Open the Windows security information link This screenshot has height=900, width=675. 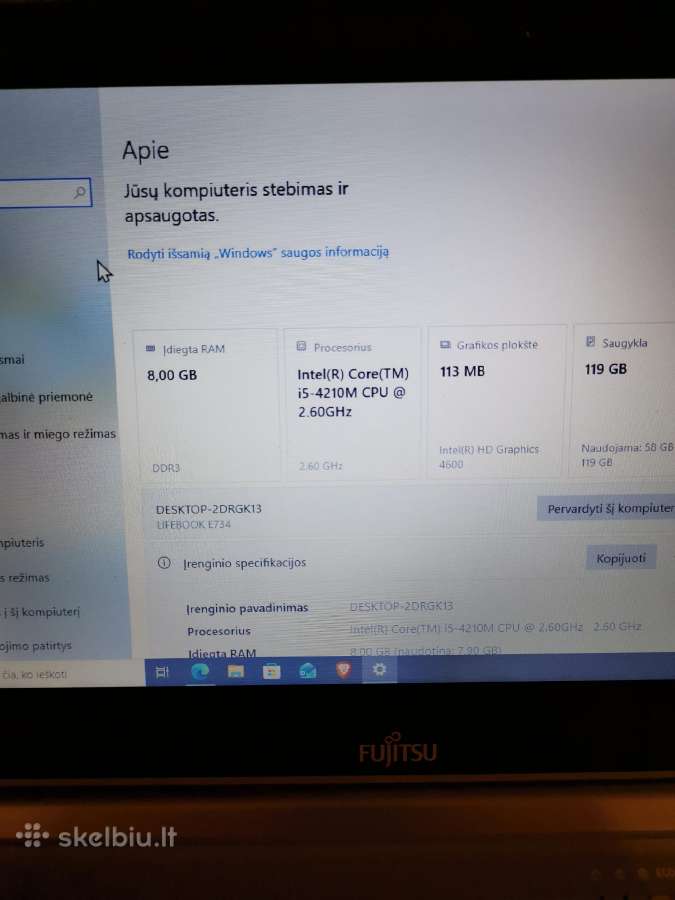[x=258, y=253]
